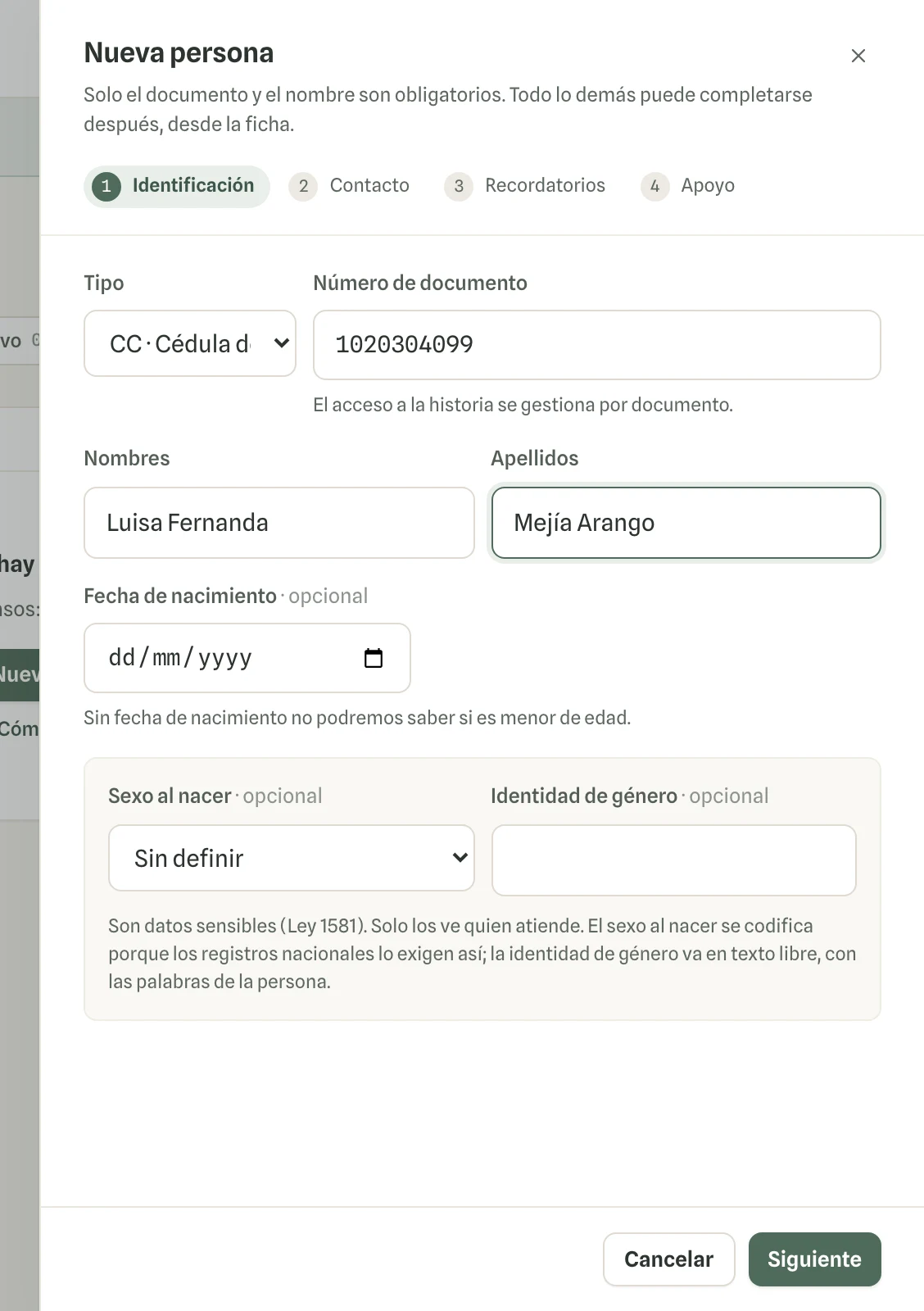Screen dimensions: 924x1311
Task: Click the Apellidos label
Action: click(535, 458)
